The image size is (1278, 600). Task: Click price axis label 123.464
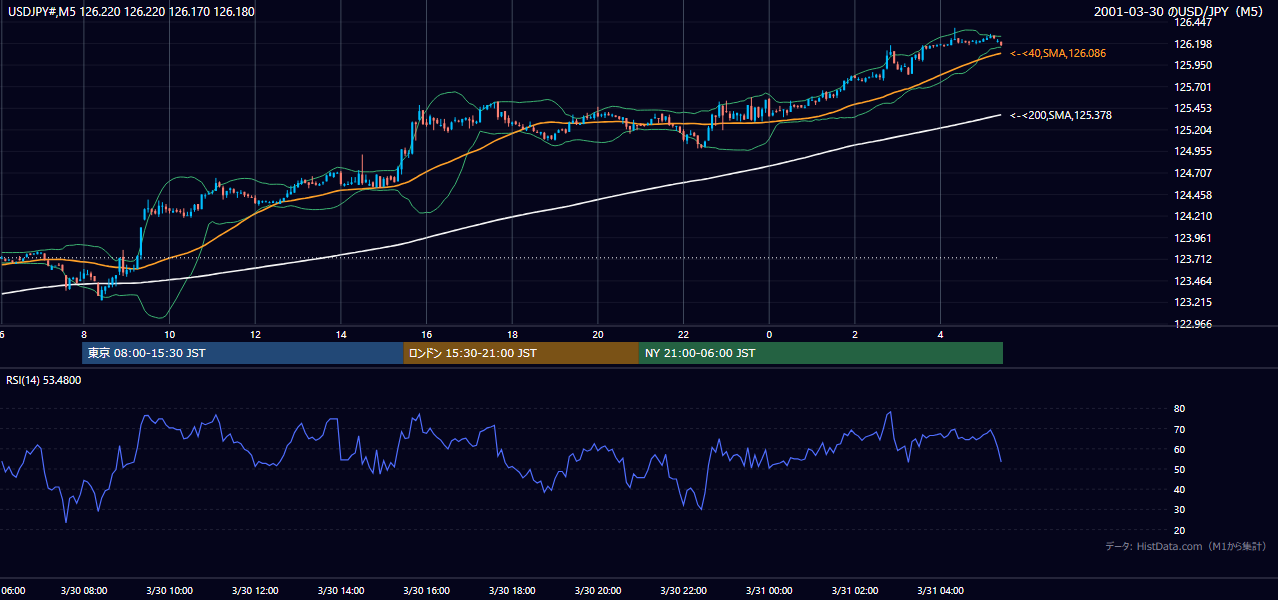coord(1193,281)
